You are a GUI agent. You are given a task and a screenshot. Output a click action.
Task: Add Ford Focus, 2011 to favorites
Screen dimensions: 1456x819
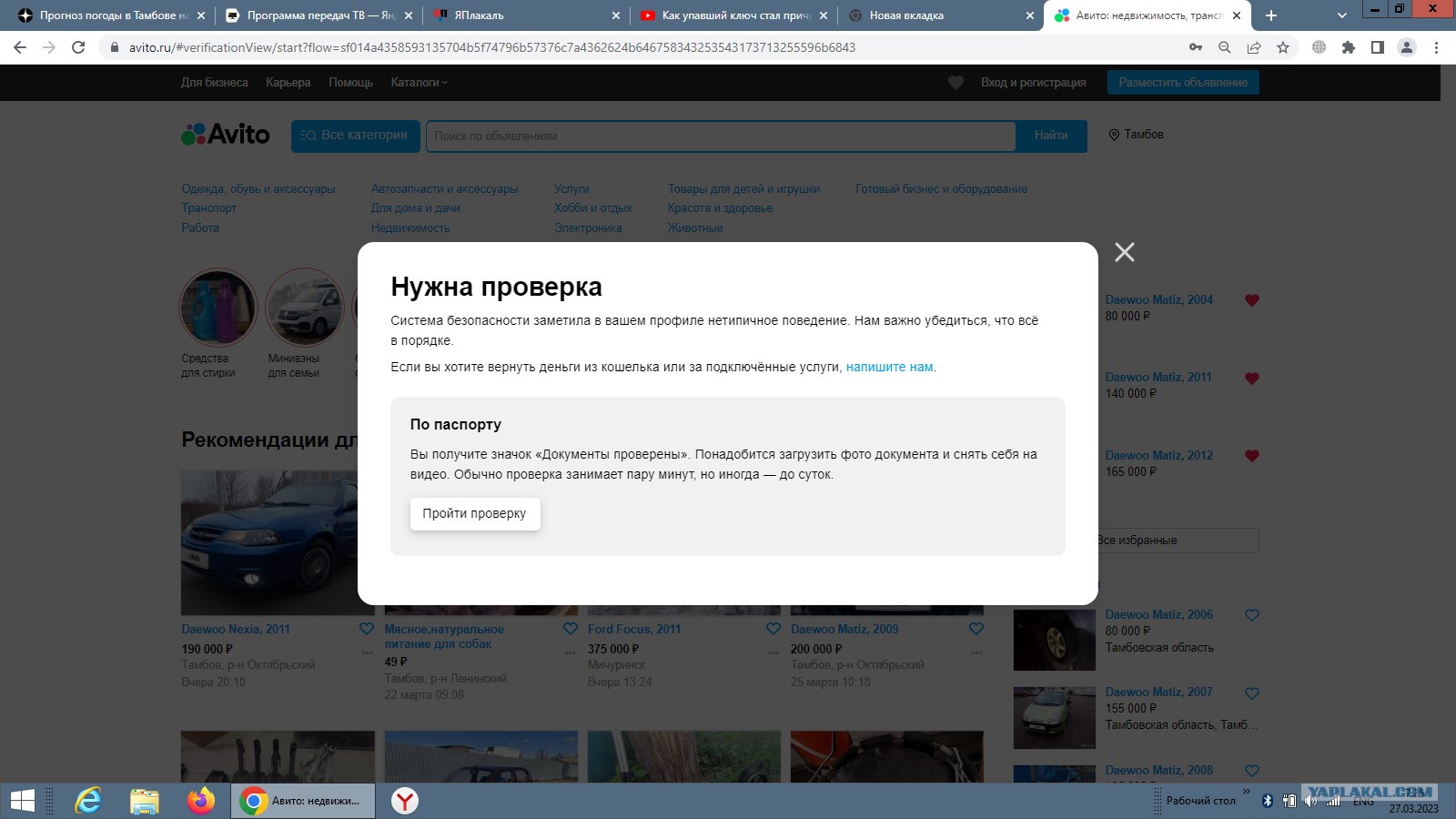773,629
